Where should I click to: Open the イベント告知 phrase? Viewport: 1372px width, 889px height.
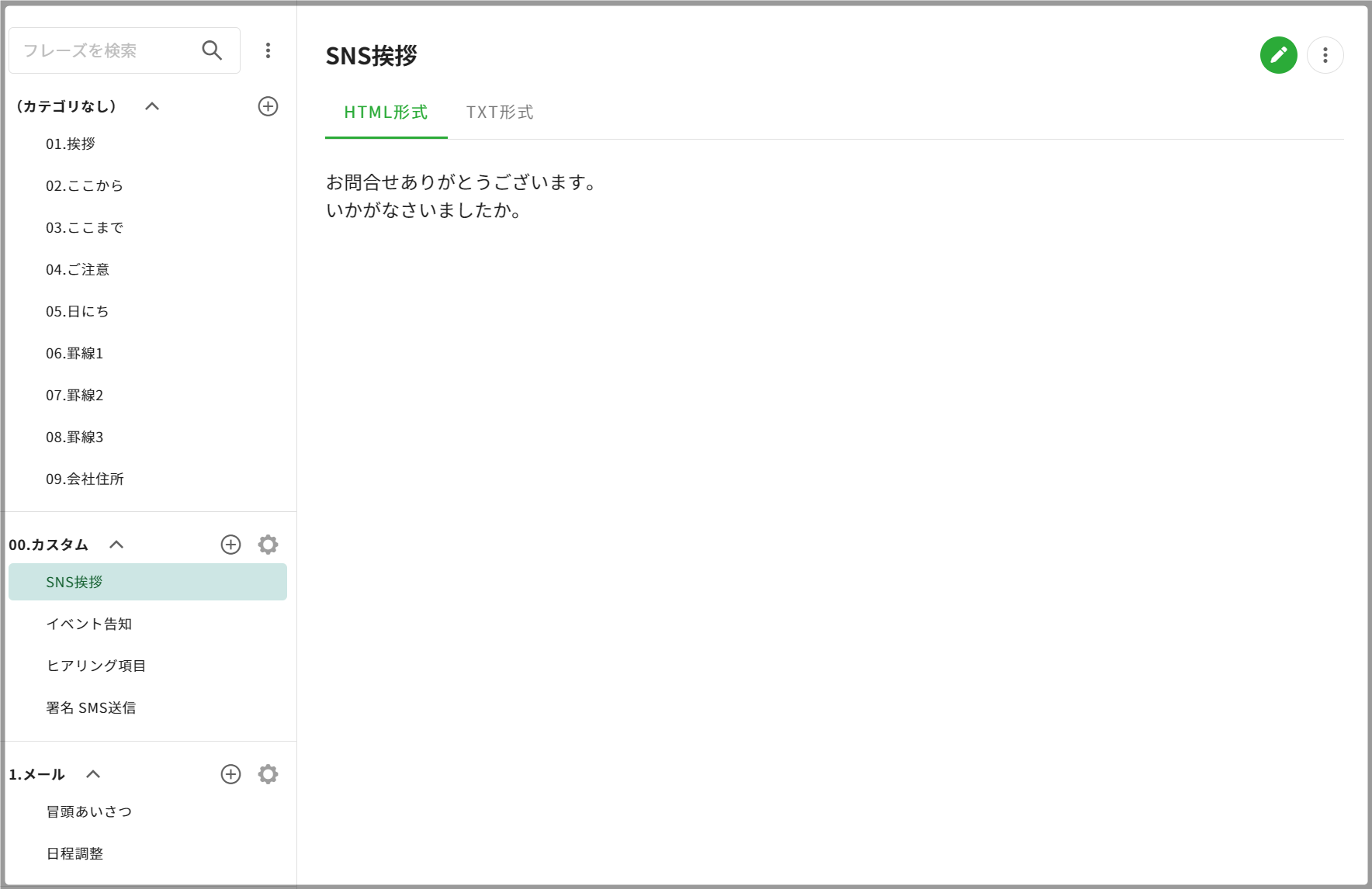click(88, 624)
